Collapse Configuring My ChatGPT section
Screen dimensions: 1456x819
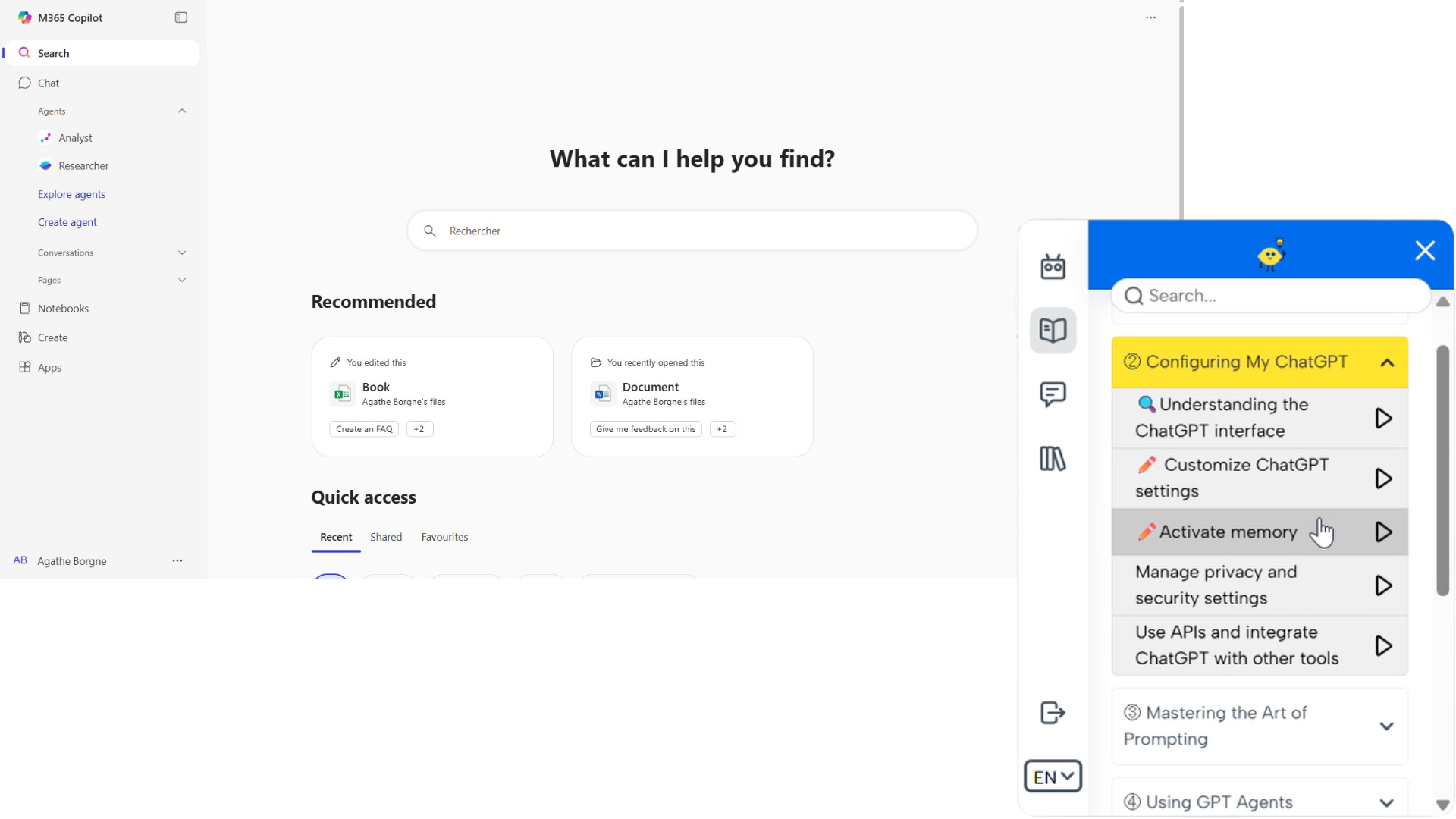tap(1387, 362)
